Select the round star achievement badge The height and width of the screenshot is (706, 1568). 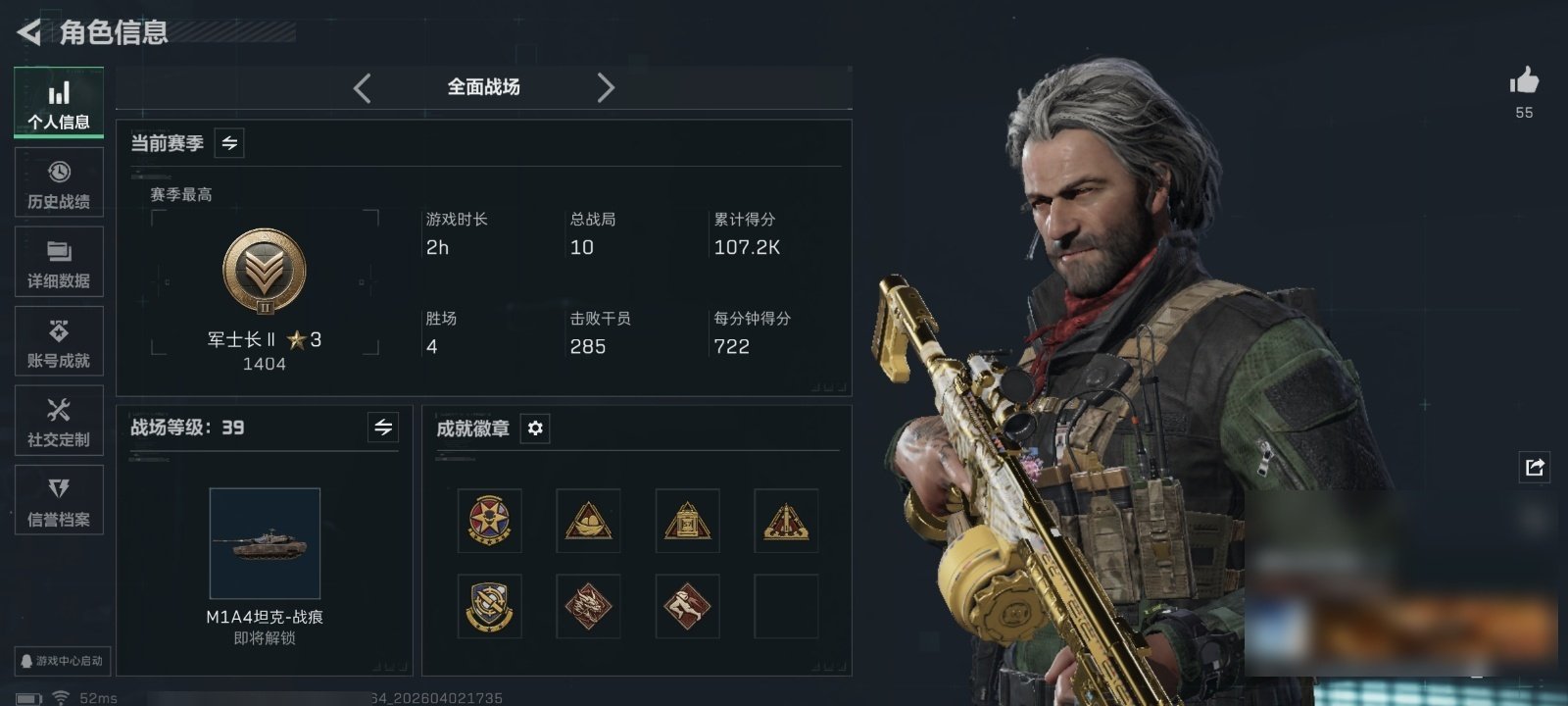[x=489, y=521]
